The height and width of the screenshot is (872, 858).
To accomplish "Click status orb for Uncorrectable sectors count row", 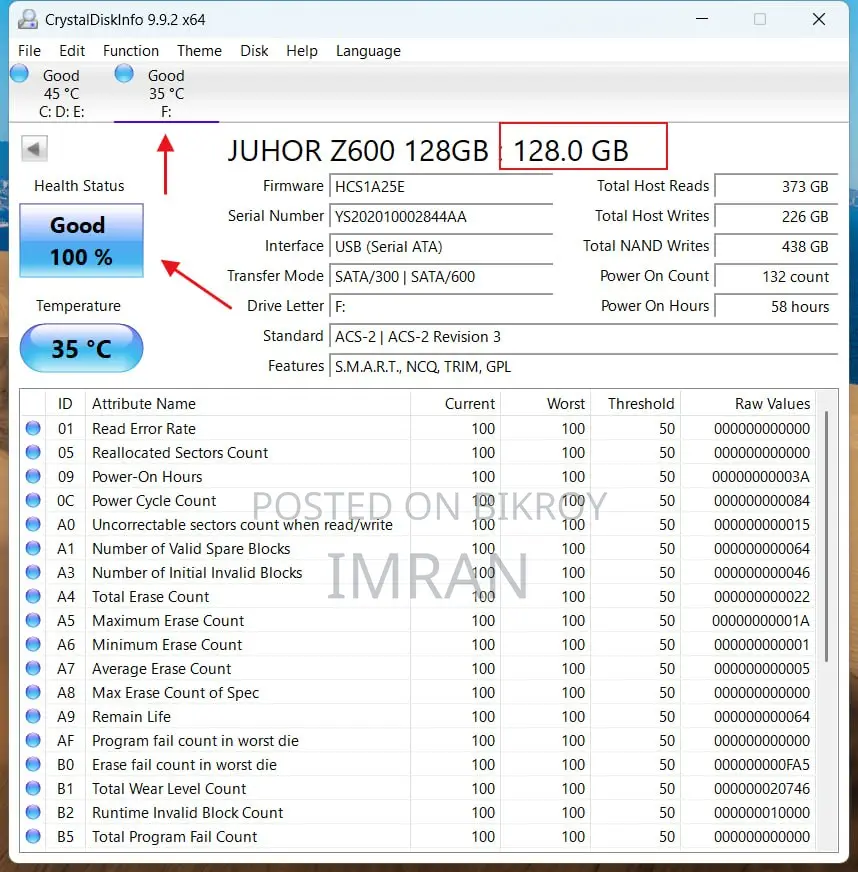I will tap(33, 524).
